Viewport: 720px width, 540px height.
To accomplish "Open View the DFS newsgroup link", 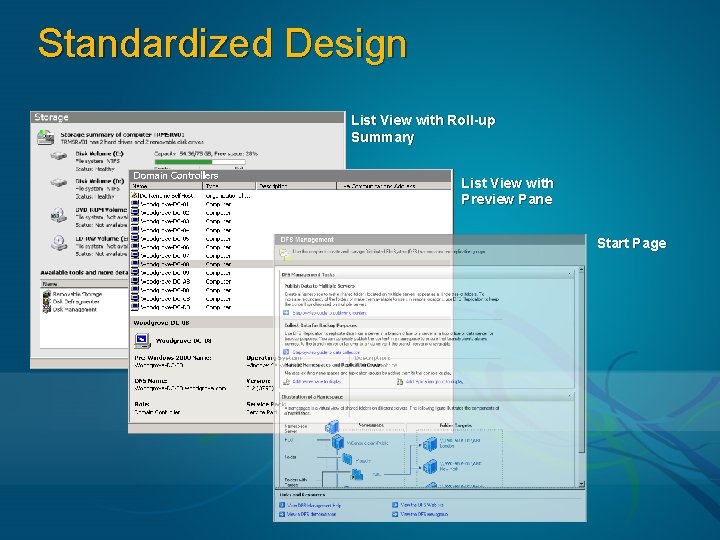I will (x=424, y=514).
